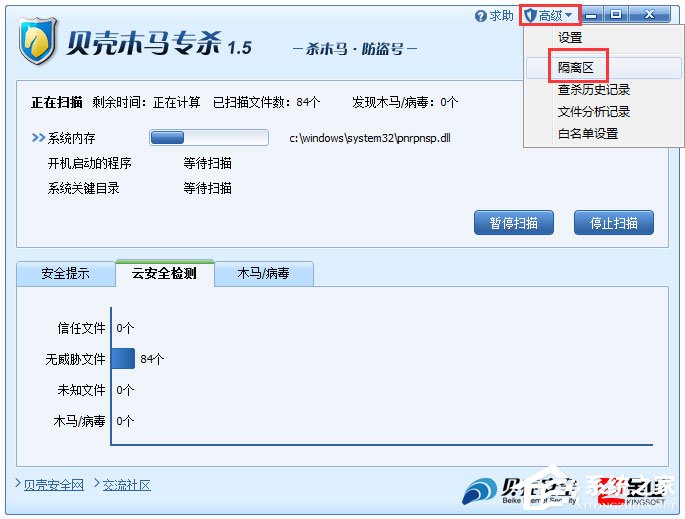This screenshot has height=519, width=685.
Task: Click the 无威胁文件 chart label
Action: pos(75,359)
